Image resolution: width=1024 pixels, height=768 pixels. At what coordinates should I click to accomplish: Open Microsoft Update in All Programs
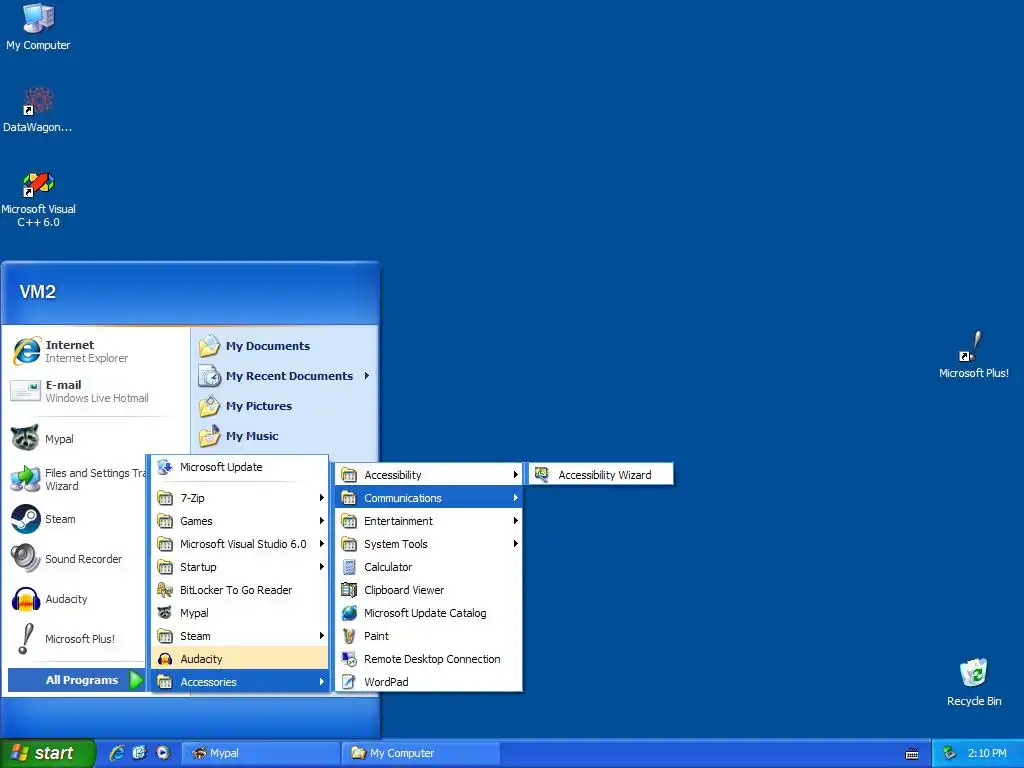coord(240,467)
